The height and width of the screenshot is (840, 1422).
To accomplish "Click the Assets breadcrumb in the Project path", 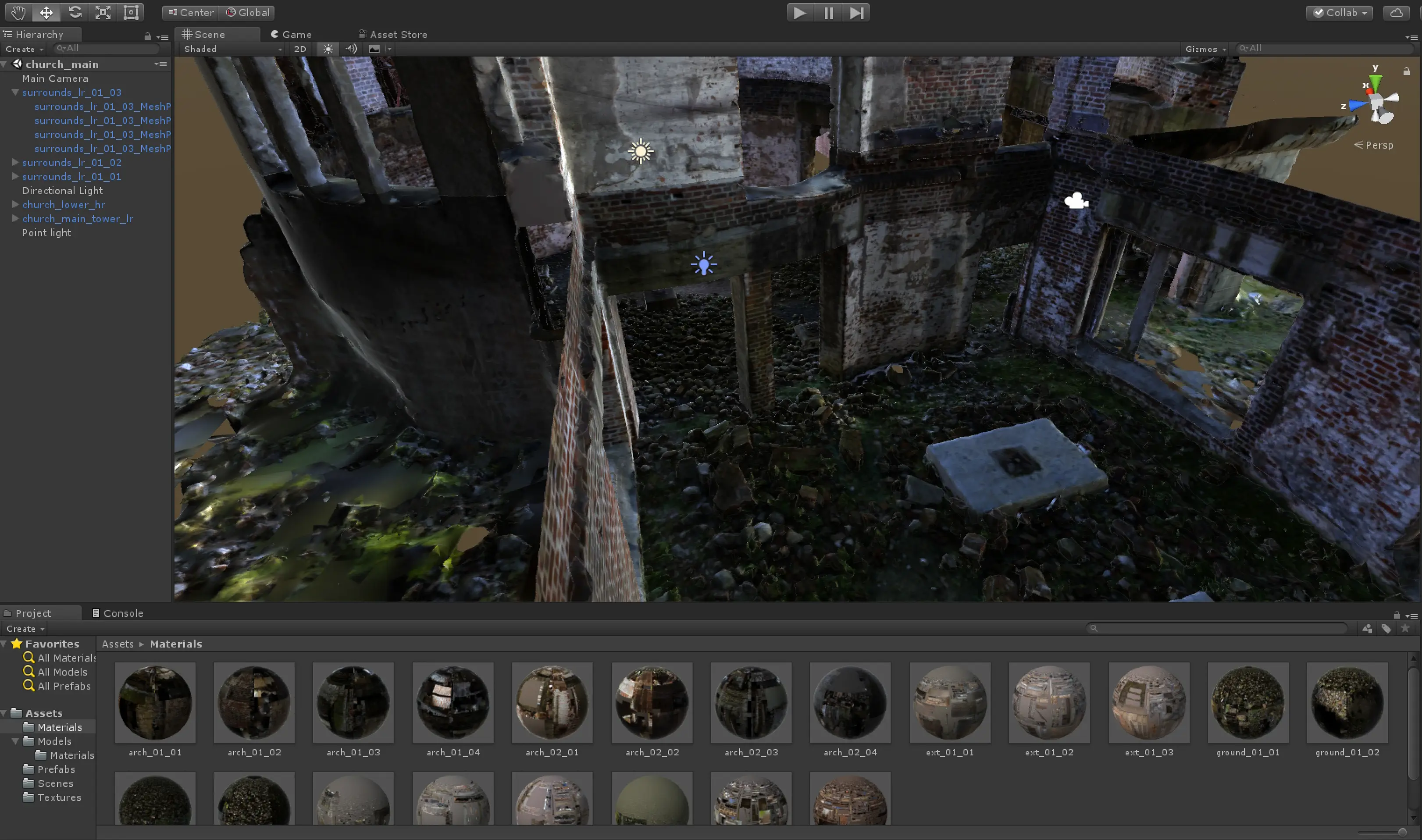I will tap(118, 644).
